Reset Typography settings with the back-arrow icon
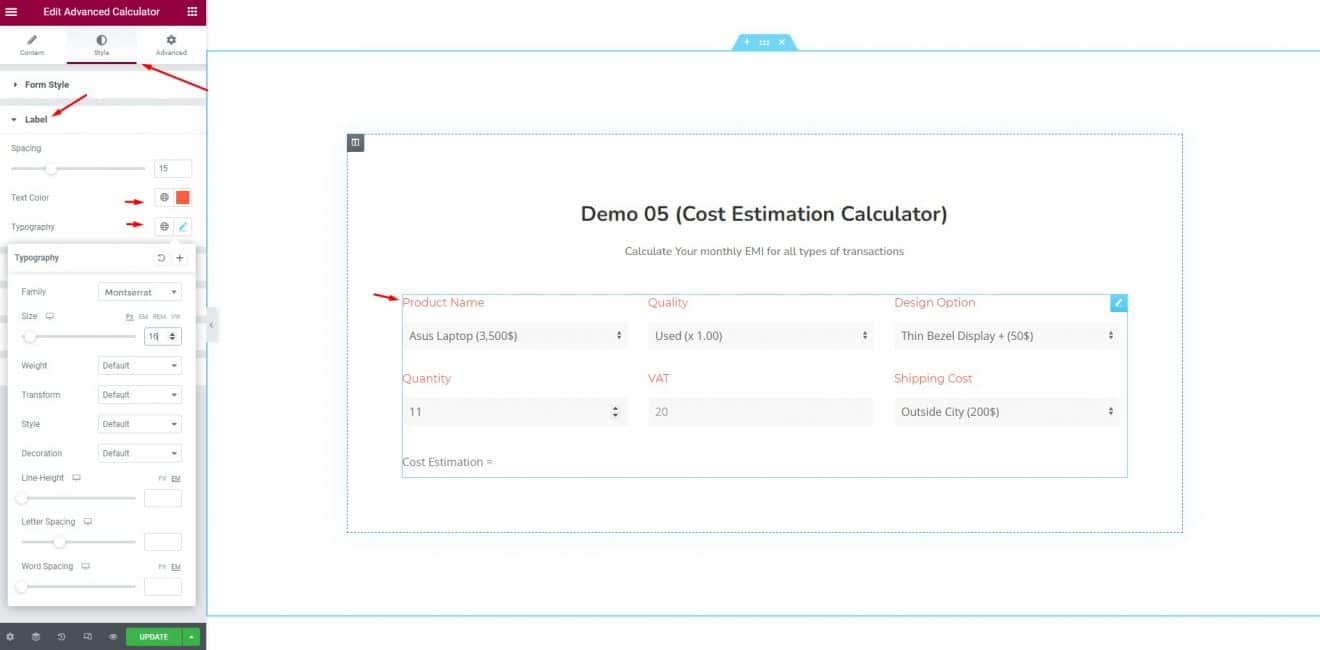The height and width of the screenshot is (650, 1320). [x=160, y=257]
